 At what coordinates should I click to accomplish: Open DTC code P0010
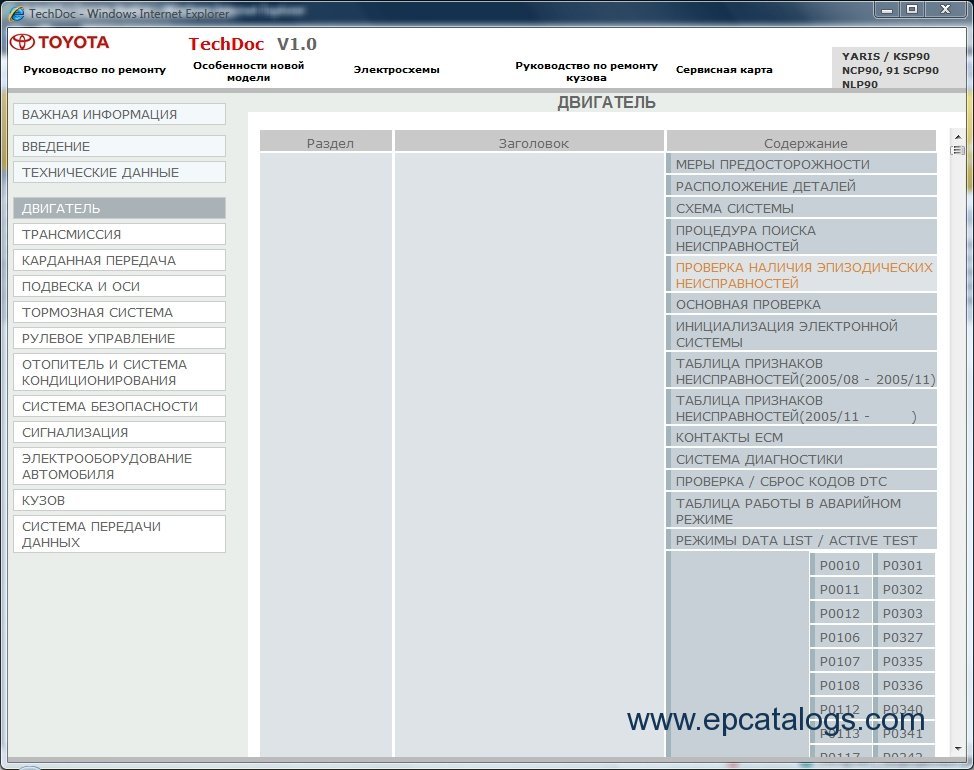pos(839,566)
